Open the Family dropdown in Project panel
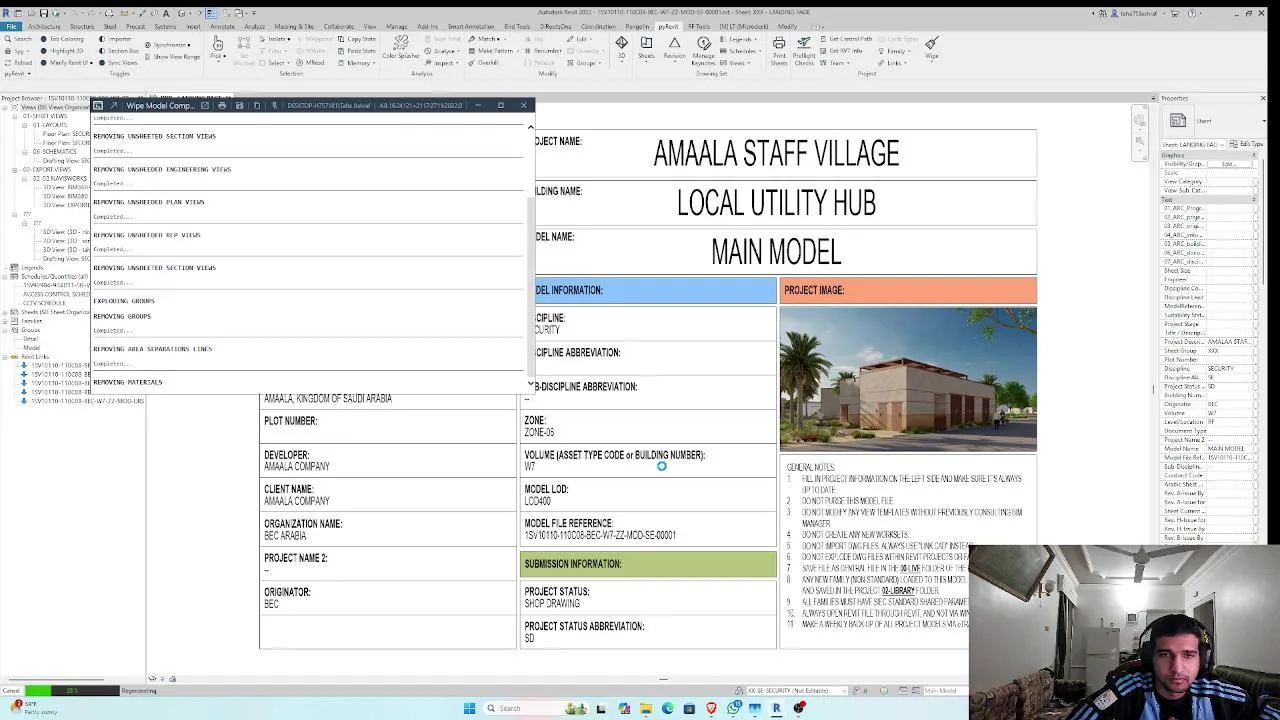Screen dimensions: 1280x720 point(894,51)
